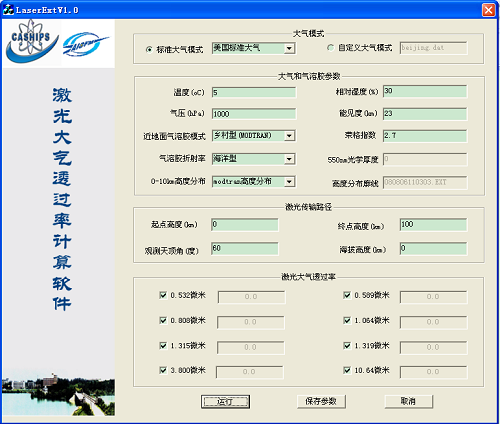Uncheck the 0.532微米 wavelength checkbox
Image resolution: width=500 pixels, height=424 pixels.
[163, 295]
